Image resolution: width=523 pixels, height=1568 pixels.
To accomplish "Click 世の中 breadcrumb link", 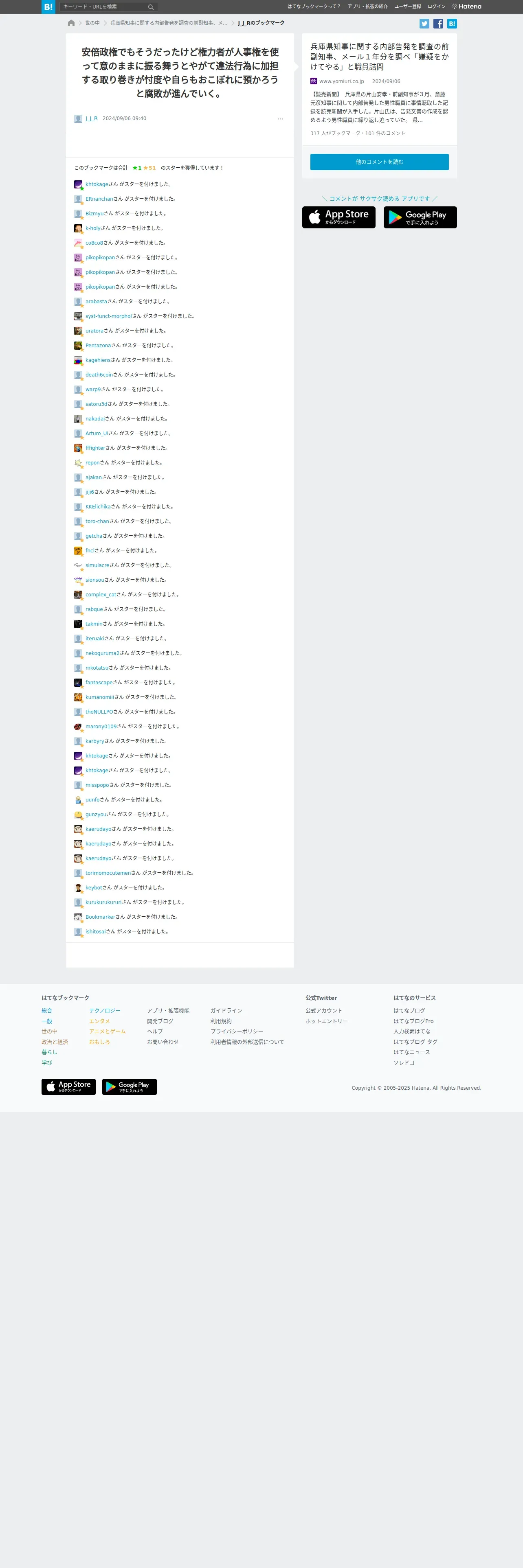I will (x=92, y=23).
